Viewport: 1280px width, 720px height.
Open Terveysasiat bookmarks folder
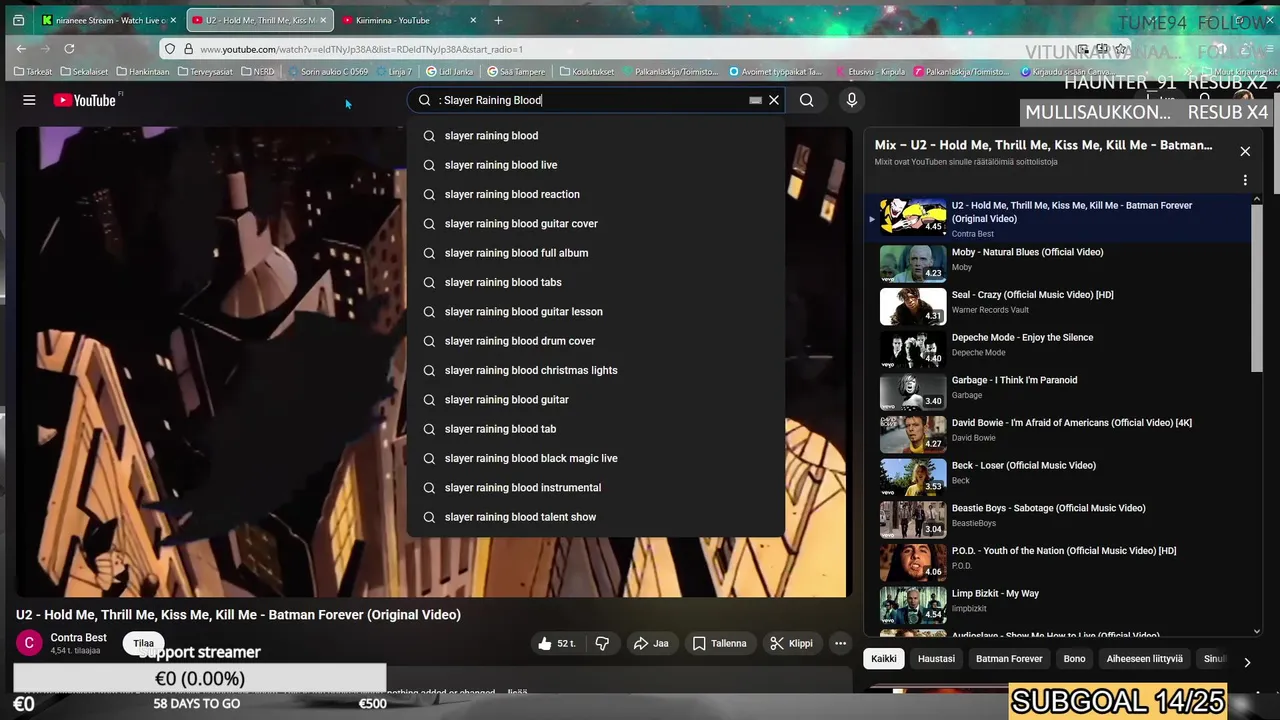point(207,71)
